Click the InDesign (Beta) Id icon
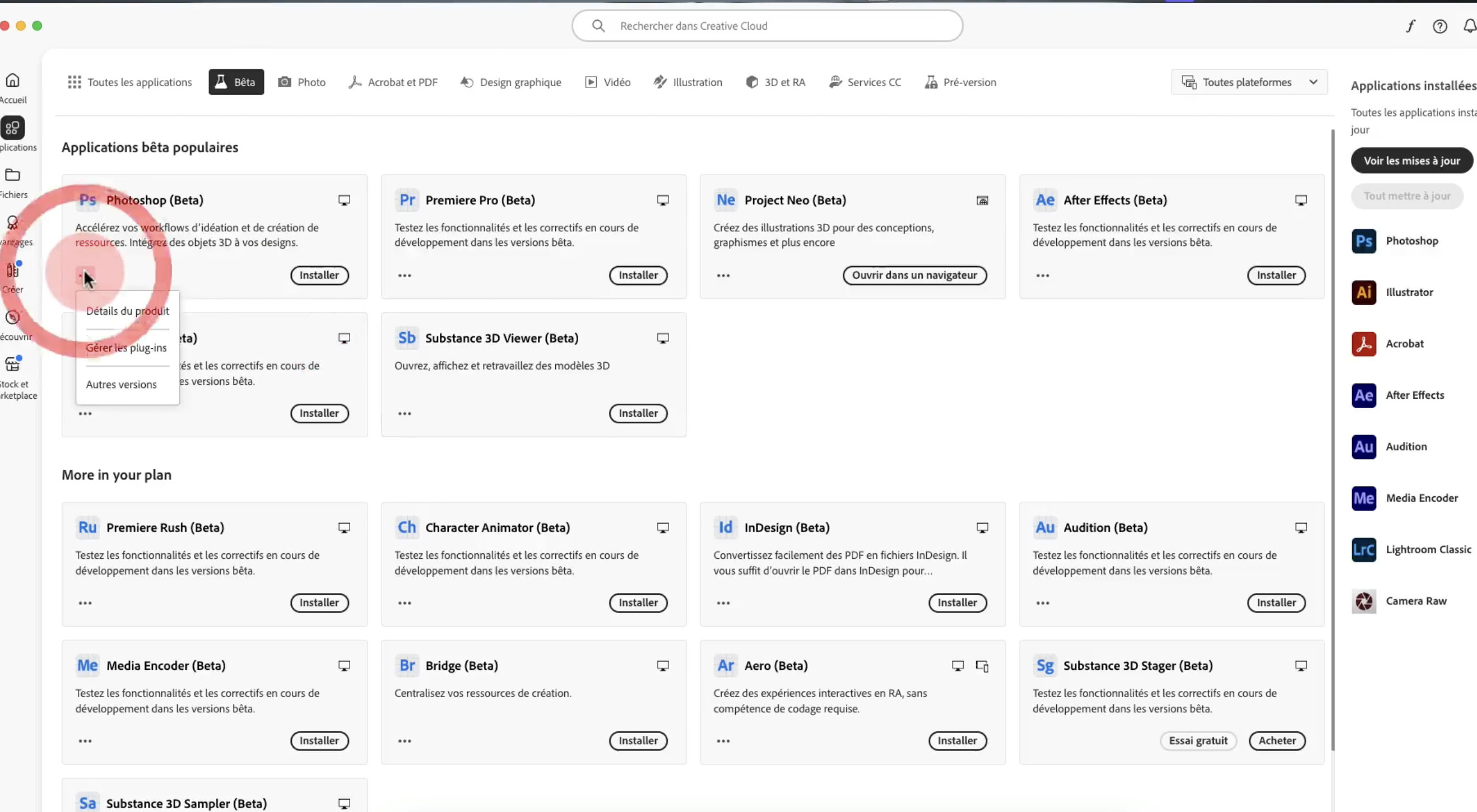This screenshot has width=1477, height=812. click(725, 527)
